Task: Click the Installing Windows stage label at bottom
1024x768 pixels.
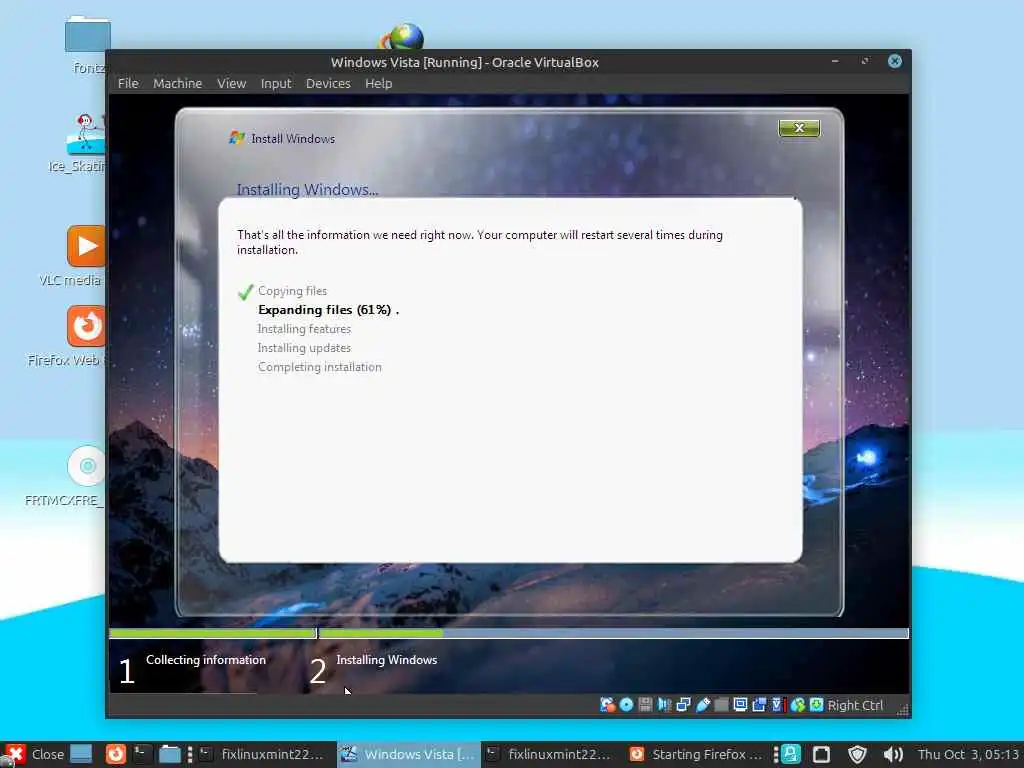Action: 387,660
